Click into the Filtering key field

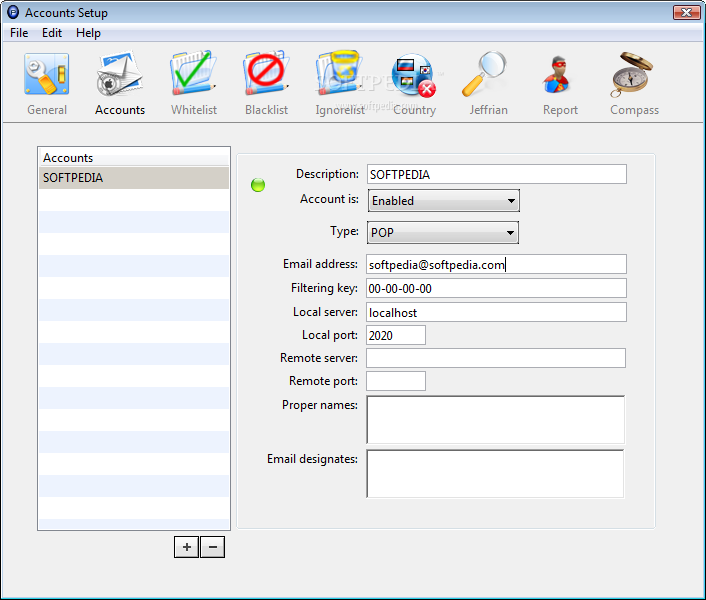pyautogui.click(x=496, y=288)
